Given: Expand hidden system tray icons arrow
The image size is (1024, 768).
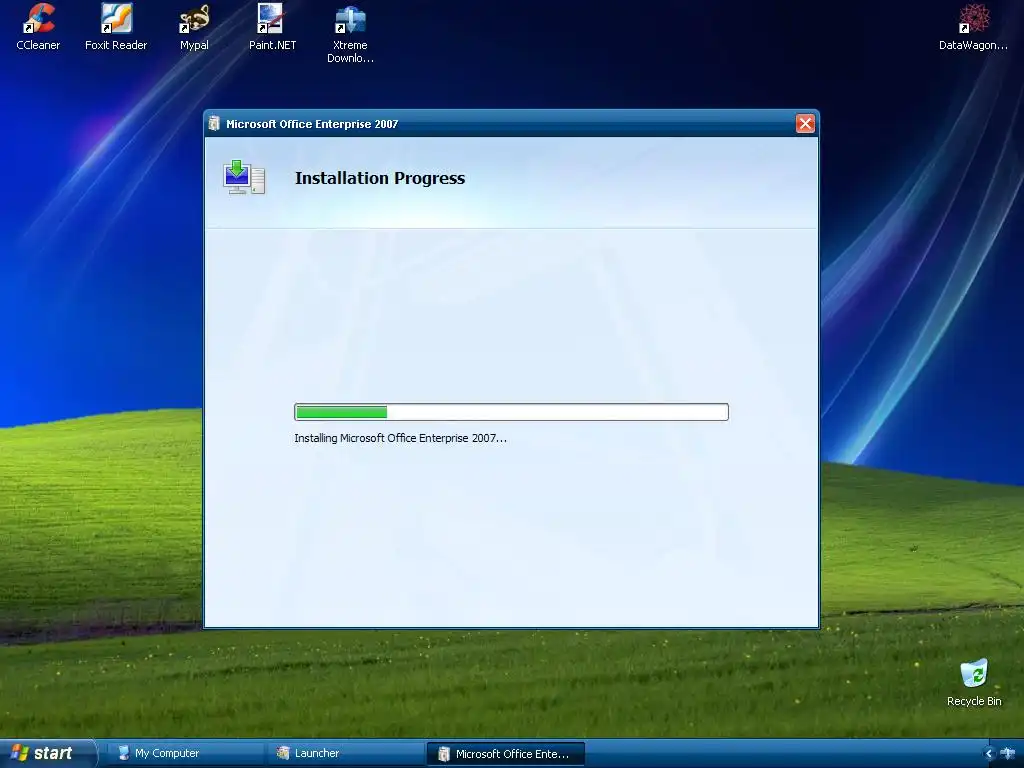Looking at the screenshot, I should click(988, 754).
